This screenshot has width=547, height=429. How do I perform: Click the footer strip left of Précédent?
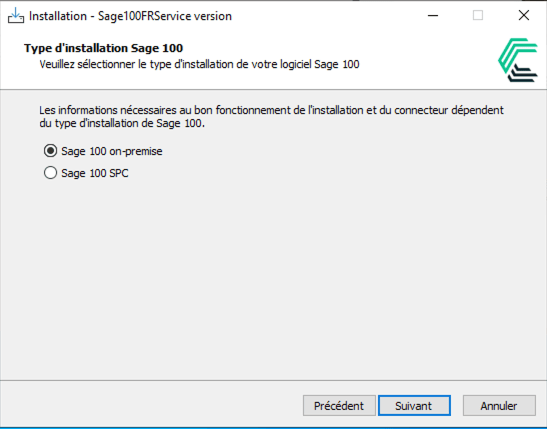pos(150,406)
